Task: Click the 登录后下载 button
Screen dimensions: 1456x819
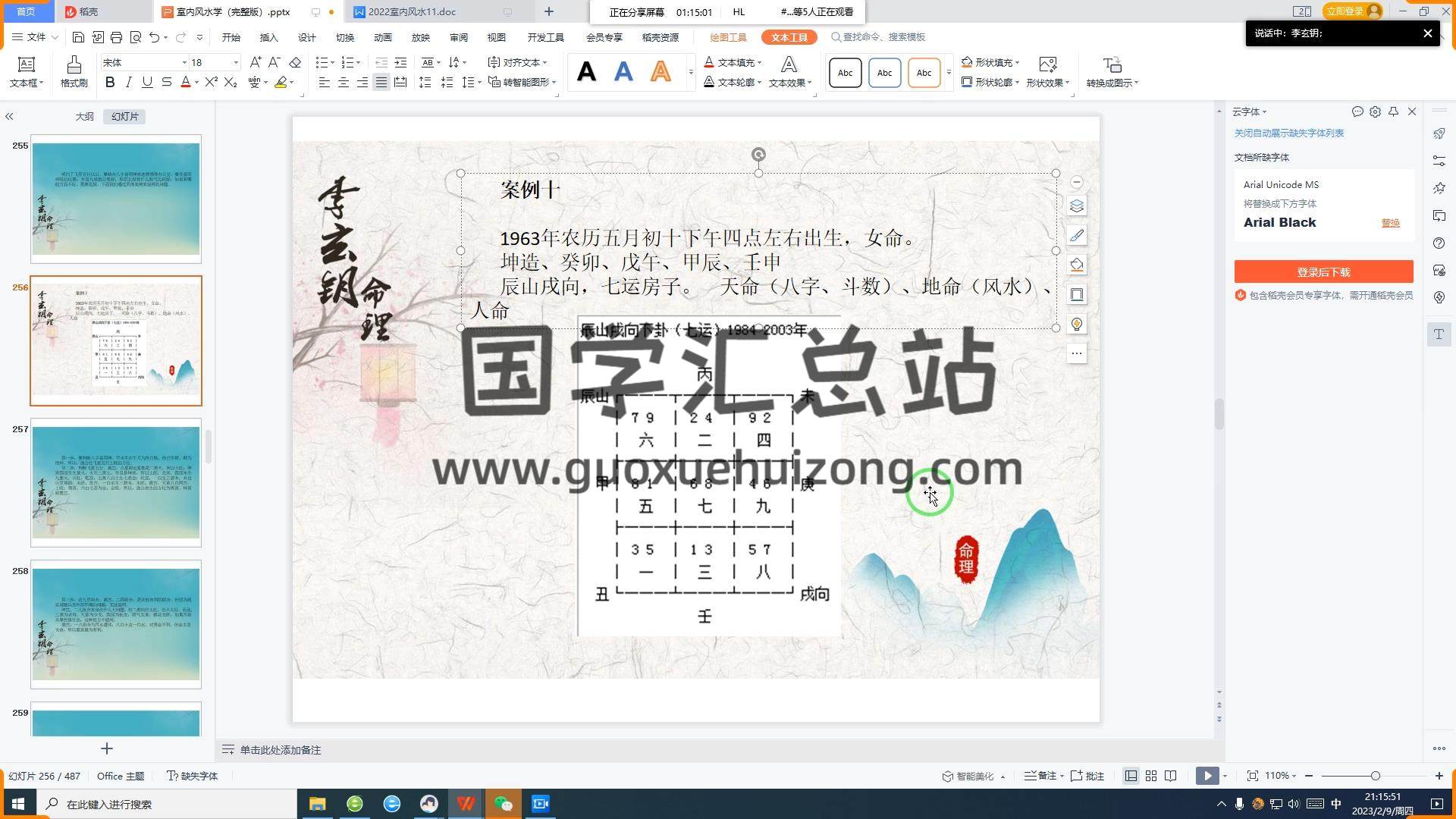Action: 1323,271
